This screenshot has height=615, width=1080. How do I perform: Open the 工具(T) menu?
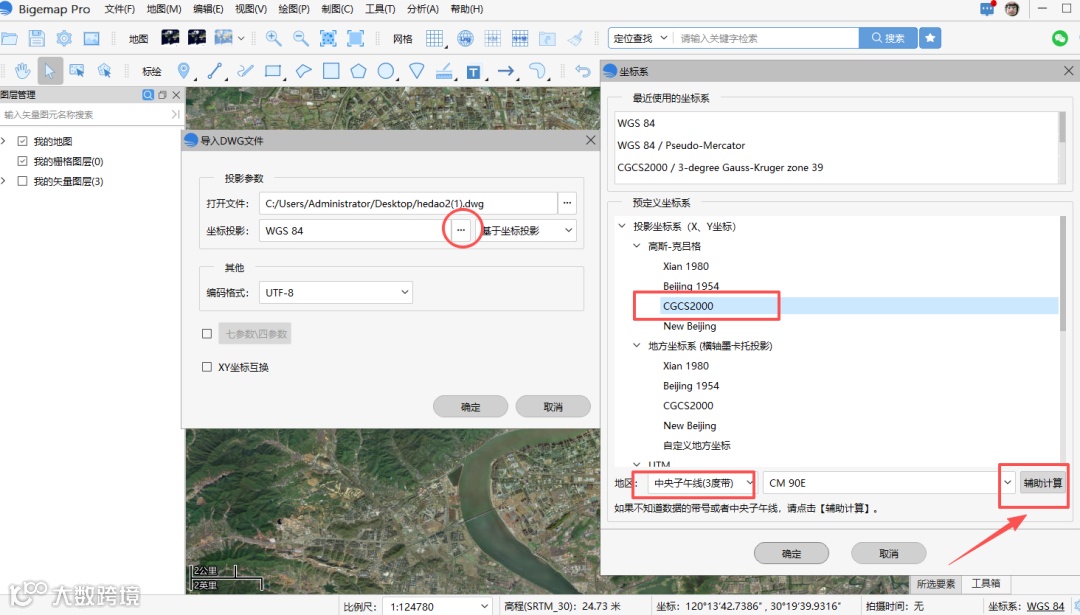pos(380,9)
